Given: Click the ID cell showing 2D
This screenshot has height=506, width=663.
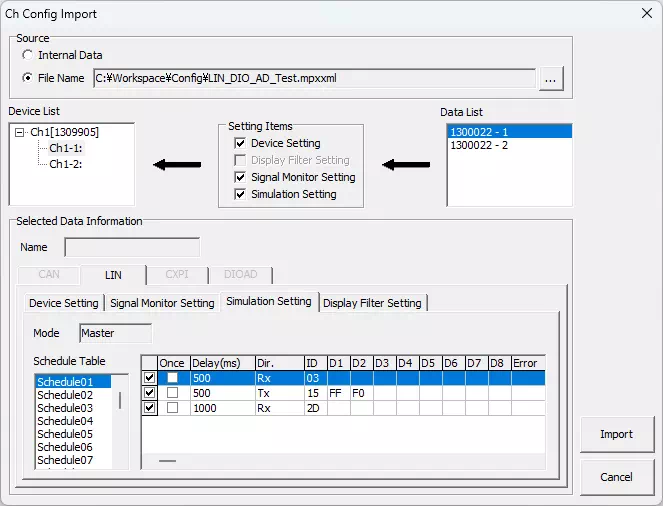Looking at the screenshot, I should pyautogui.click(x=316, y=408).
